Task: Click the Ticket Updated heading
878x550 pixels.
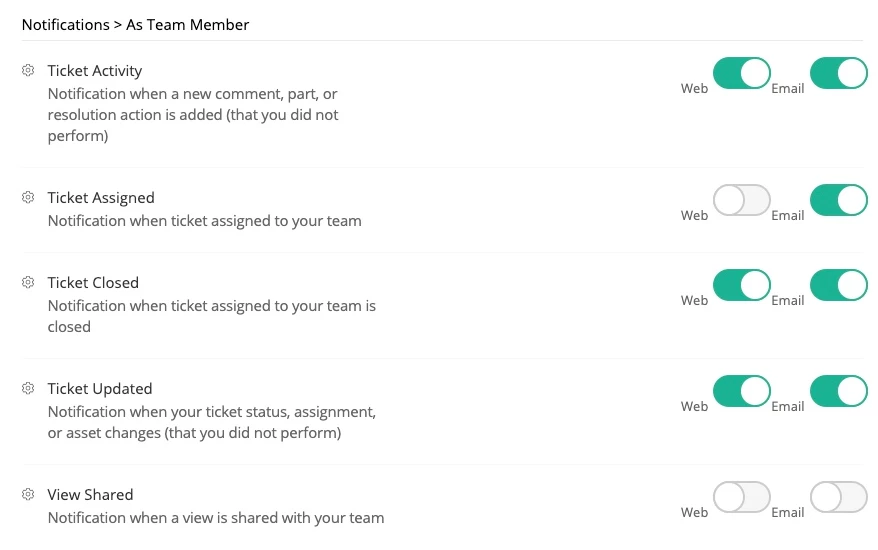Action: 100,389
